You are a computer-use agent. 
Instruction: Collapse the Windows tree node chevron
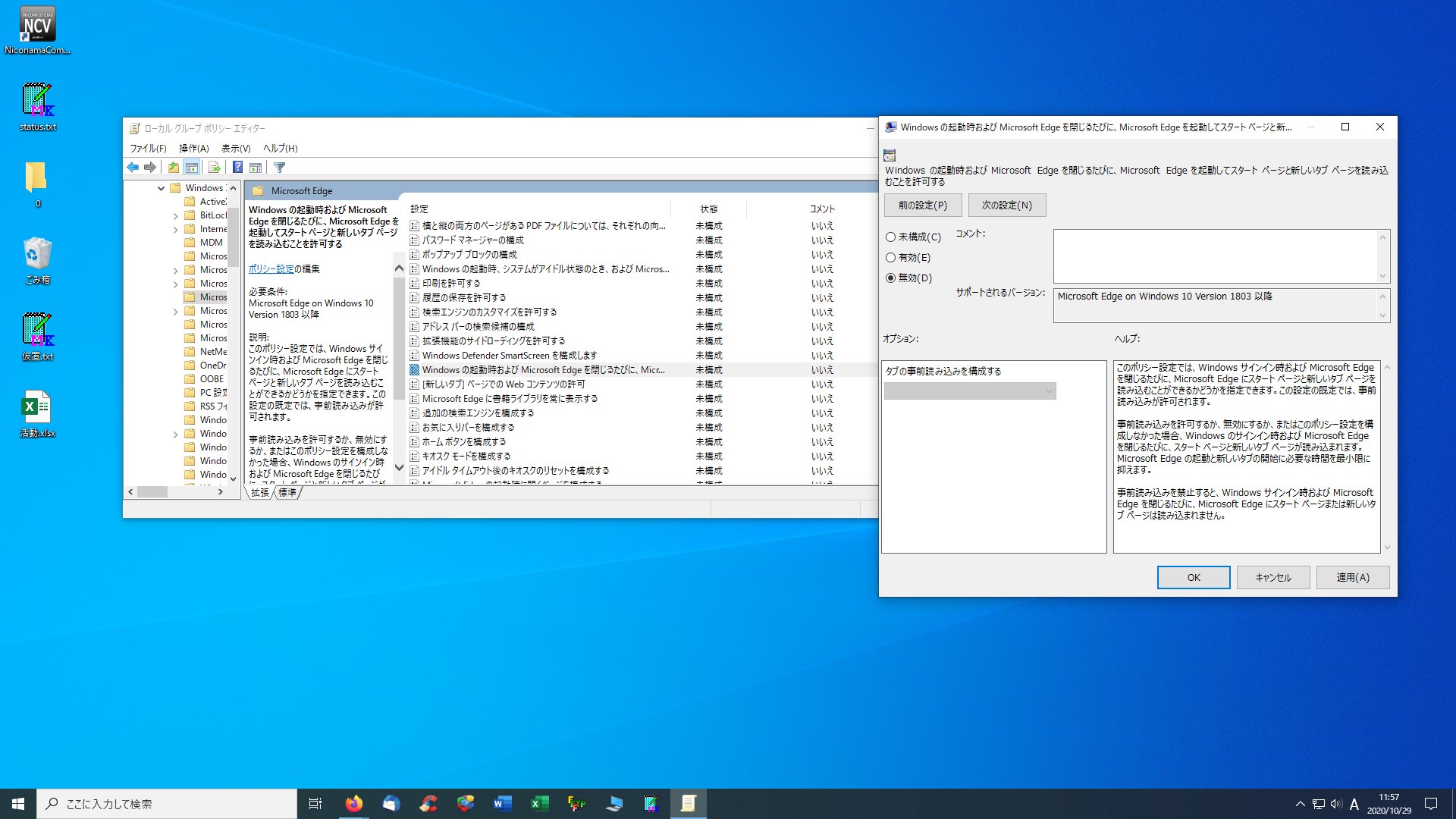click(x=162, y=188)
